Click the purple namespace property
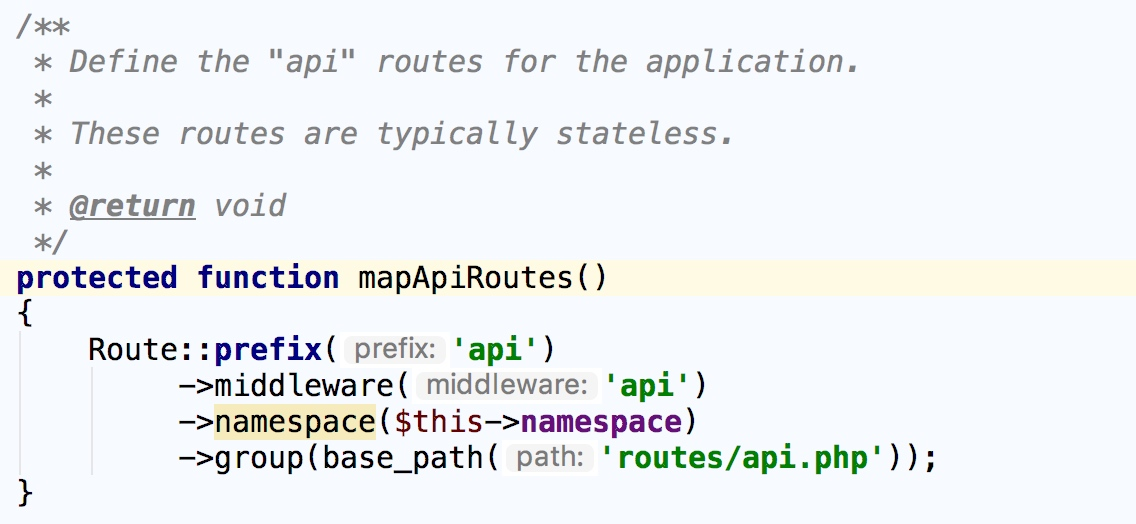This screenshot has width=1136, height=524. click(601, 422)
